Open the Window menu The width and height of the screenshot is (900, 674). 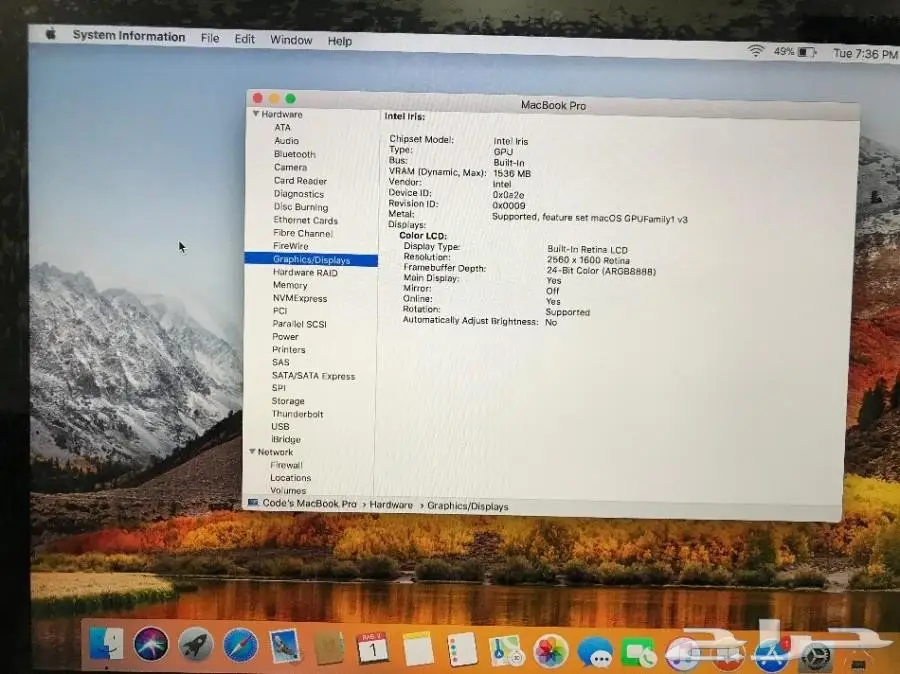coord(291,40)
